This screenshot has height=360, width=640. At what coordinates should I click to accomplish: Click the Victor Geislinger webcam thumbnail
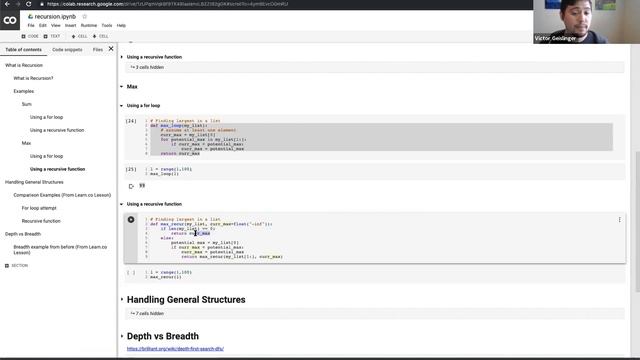point(586,22)
